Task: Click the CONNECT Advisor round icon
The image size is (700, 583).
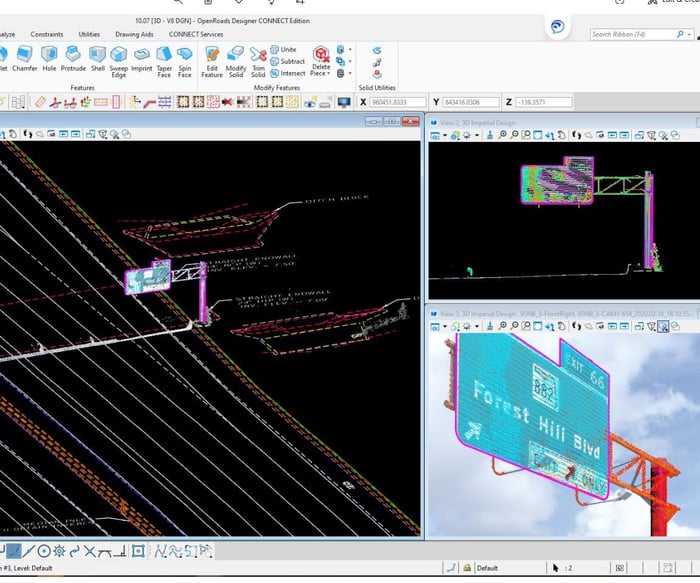Action: click(557, 27)
